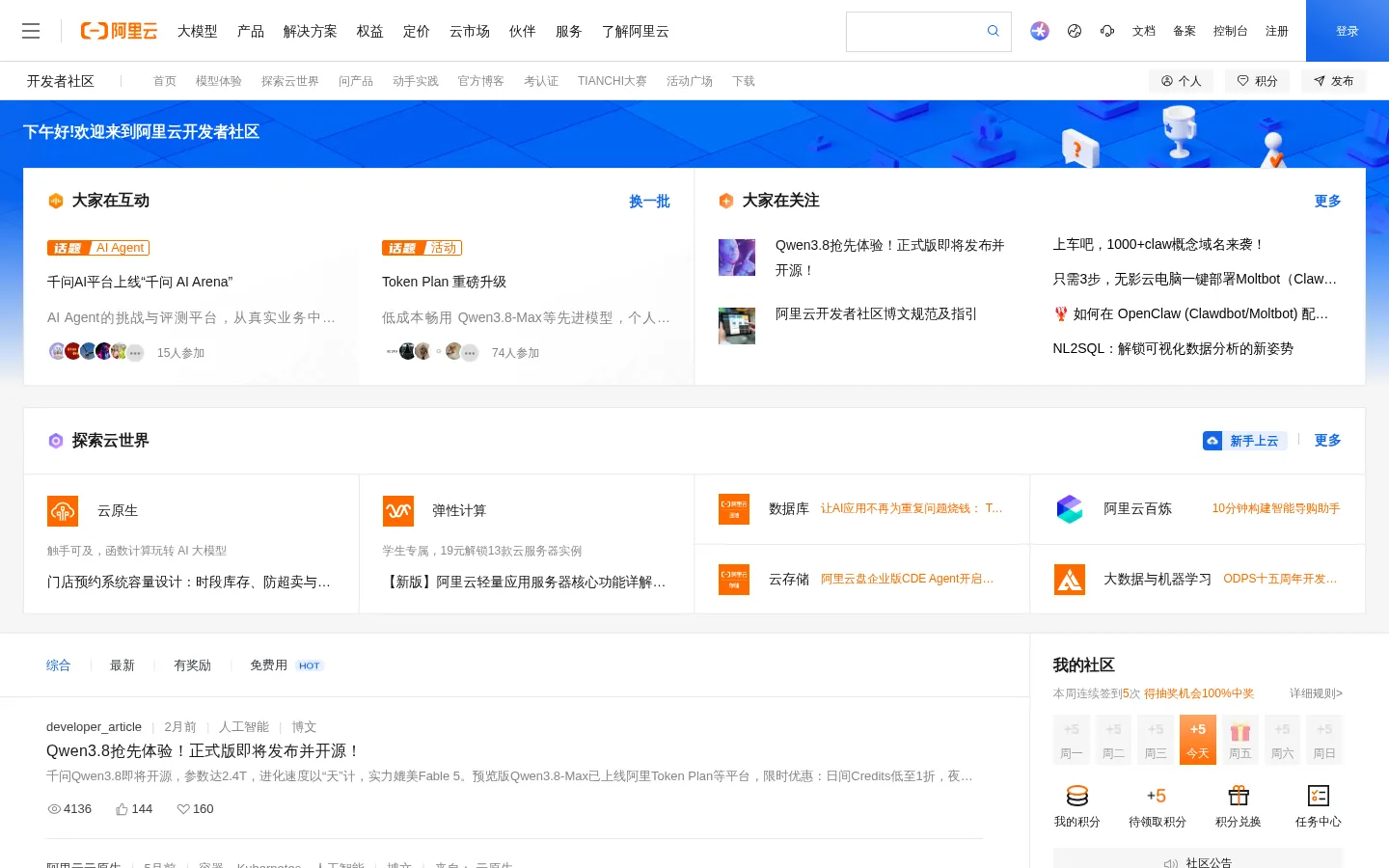Click the 云存储 orange icon
The image size is (1389, 868).
(x=734, y=580)
